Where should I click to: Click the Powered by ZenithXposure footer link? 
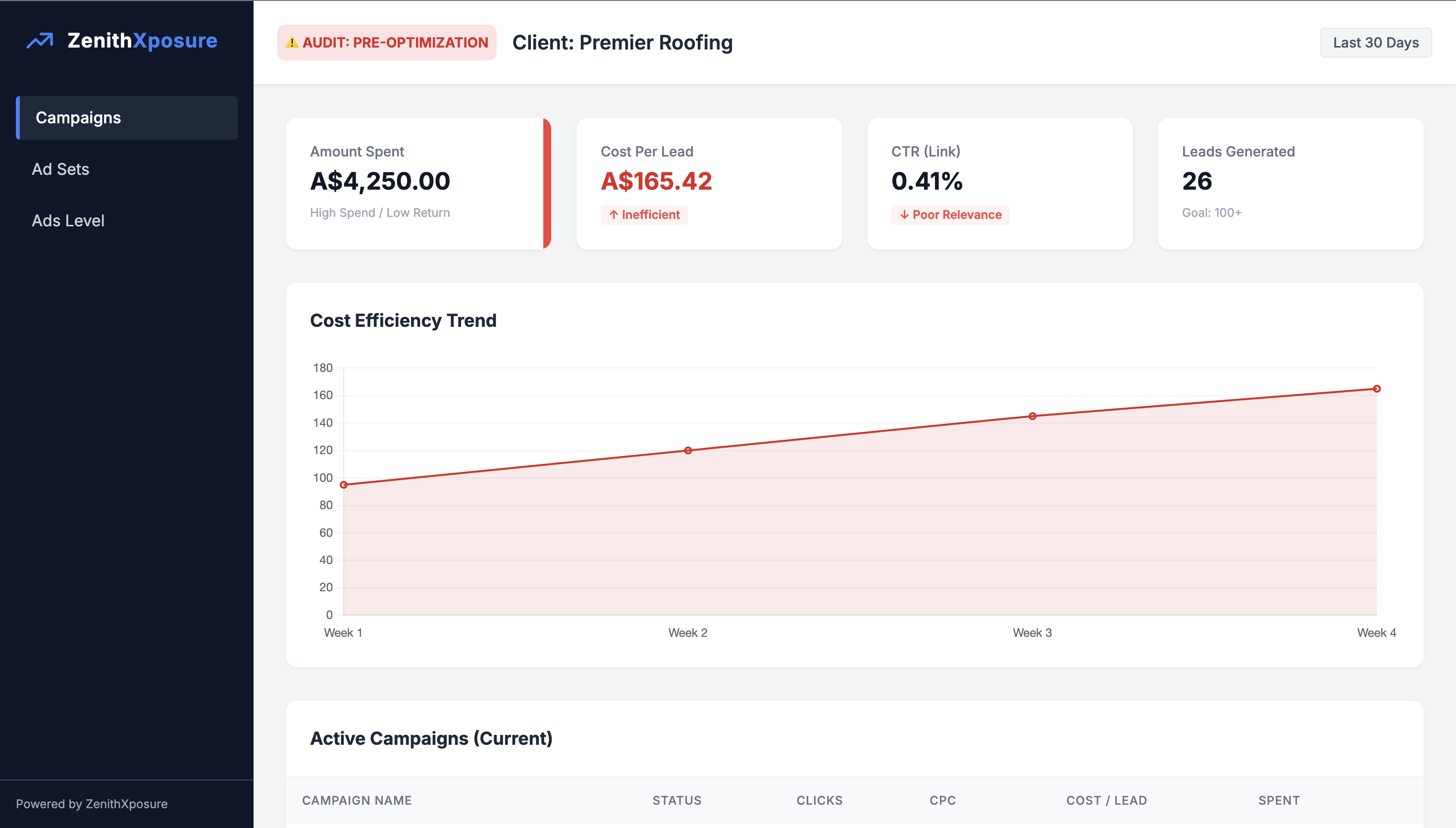click(x=92, y=804)
